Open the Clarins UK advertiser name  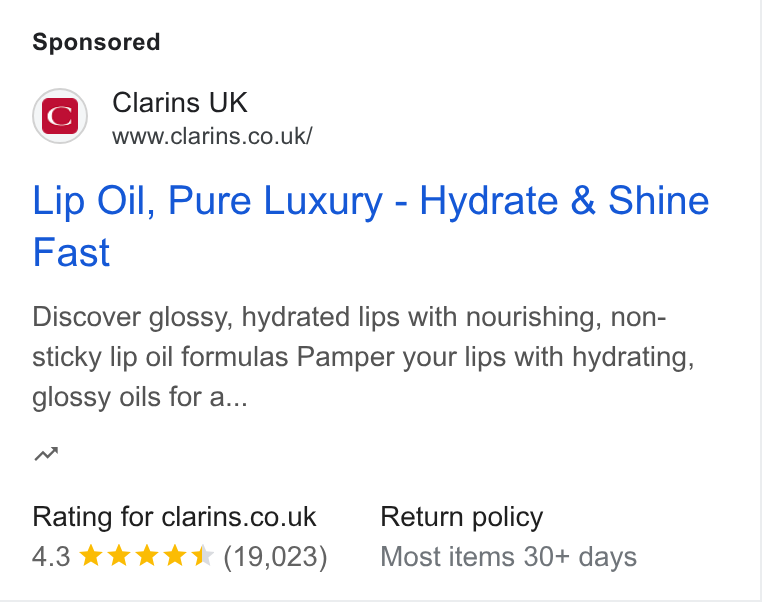coord(180,103)
